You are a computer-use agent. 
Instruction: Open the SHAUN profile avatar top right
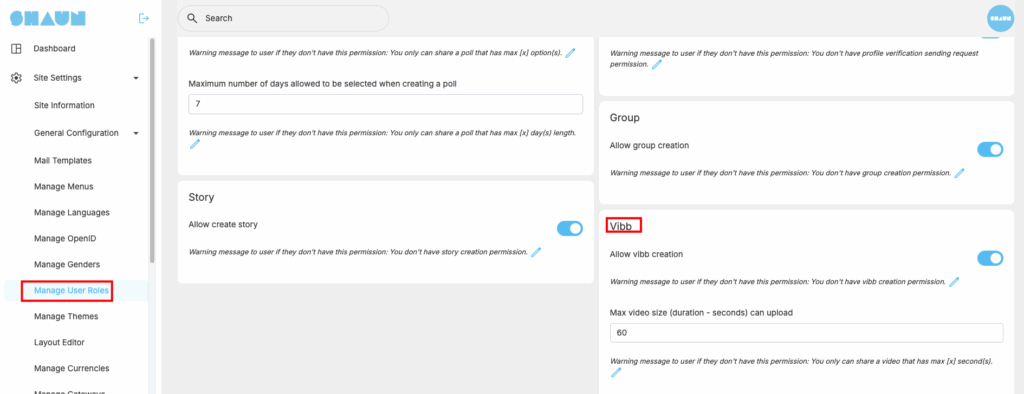click(1000, 18)
